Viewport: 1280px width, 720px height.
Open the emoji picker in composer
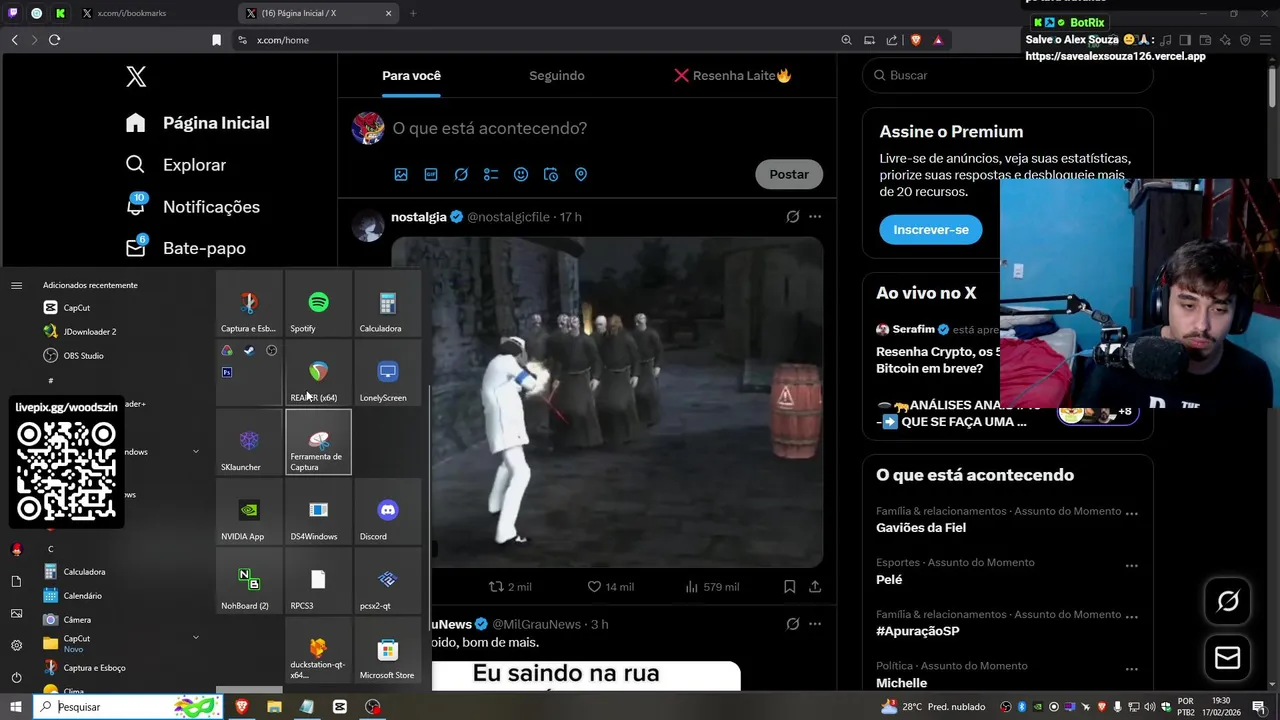click(521, 174)
